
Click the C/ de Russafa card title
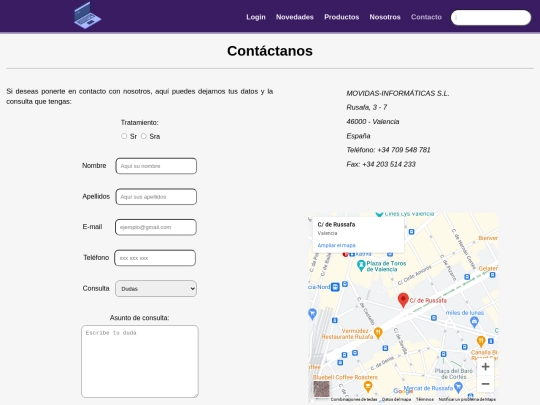[336, 225]
